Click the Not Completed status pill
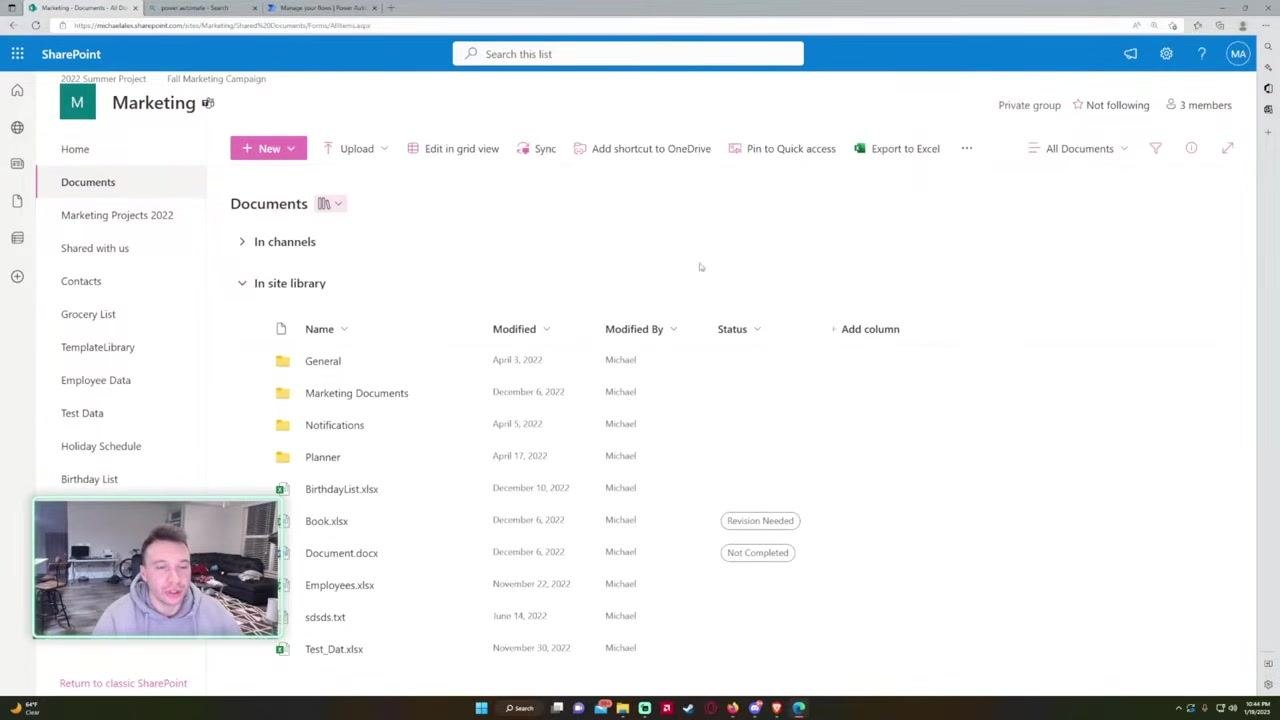Image resolution: width=1280 pixels, height=720 pixels. (x=757, y=553)
